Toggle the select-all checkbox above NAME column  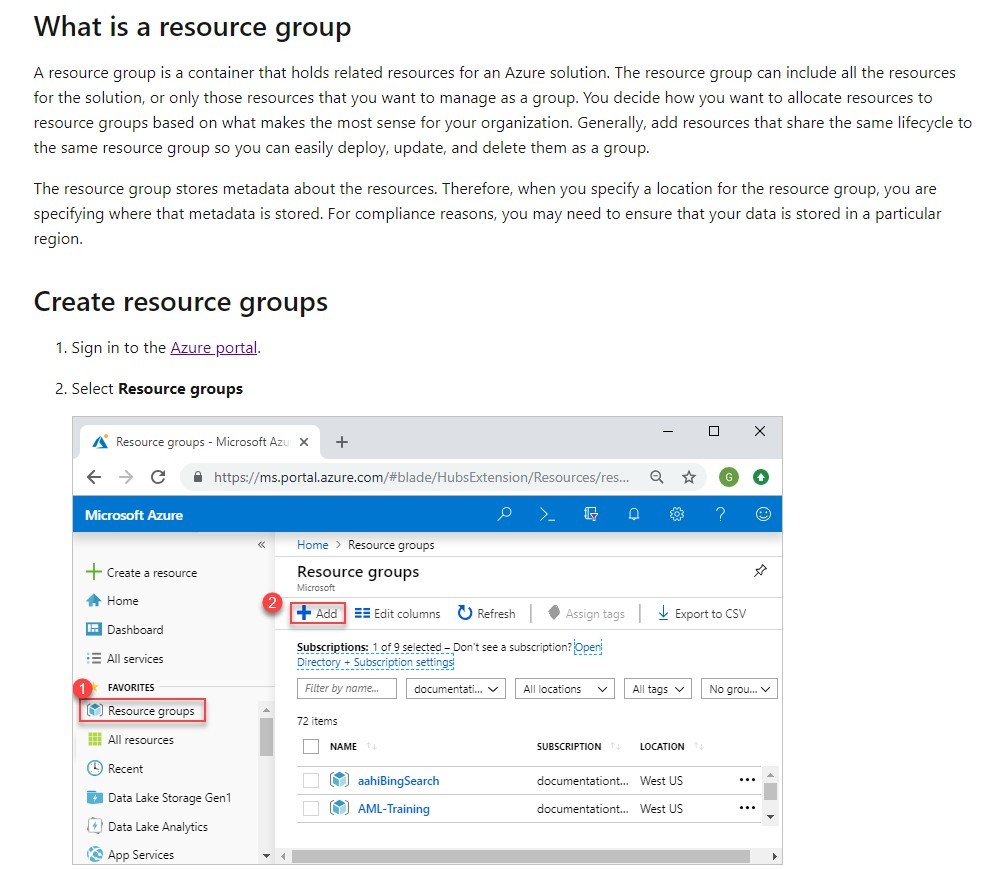pos(311,746)
